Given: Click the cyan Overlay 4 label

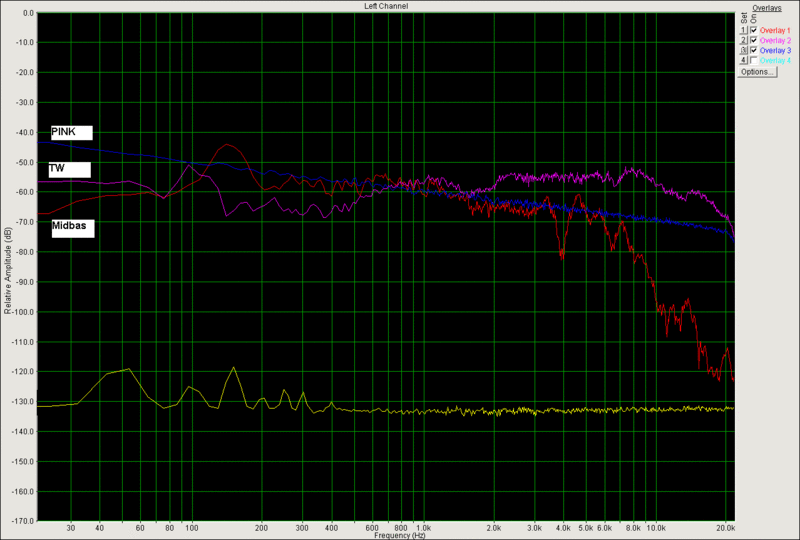Looking at the screenshot, I should coord(775,60).
